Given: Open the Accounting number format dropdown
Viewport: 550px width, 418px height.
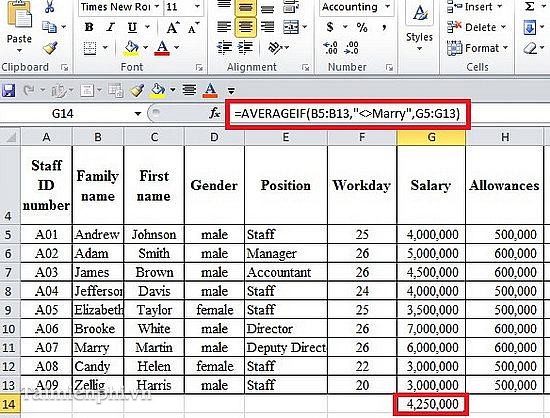Looking at the screenshot, I should click(x=387, y=7).
